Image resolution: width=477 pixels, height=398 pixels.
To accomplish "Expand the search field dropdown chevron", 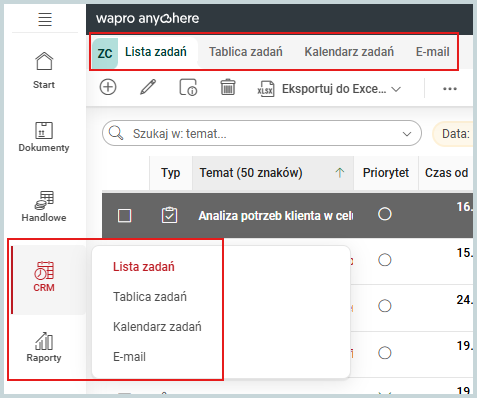I will 407,134.
